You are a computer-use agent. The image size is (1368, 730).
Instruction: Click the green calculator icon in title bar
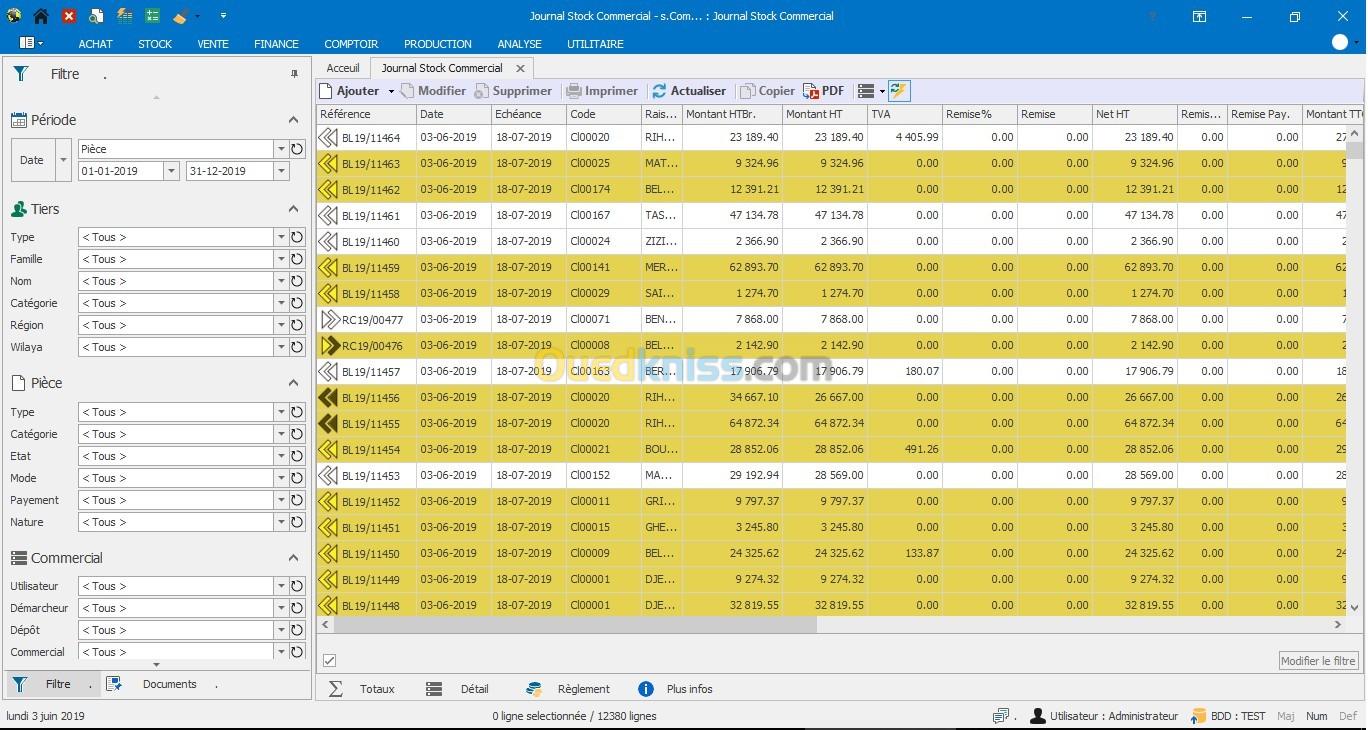click(153, 16)
